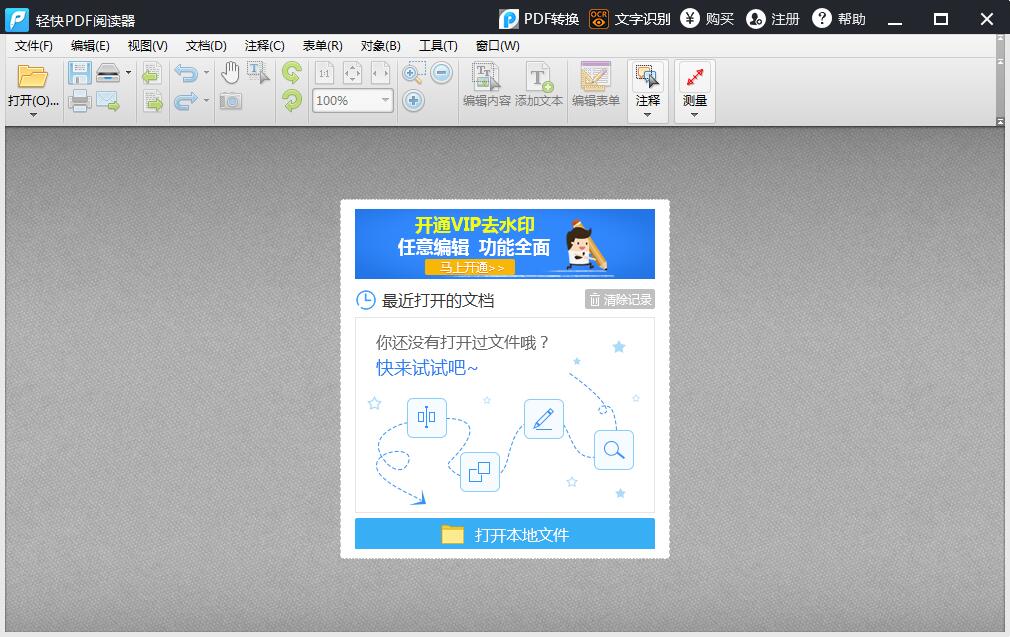Click the VIP 马上开通 banner link
Viewport: 1010px width, 637px height.
click(x=470, y=267)
